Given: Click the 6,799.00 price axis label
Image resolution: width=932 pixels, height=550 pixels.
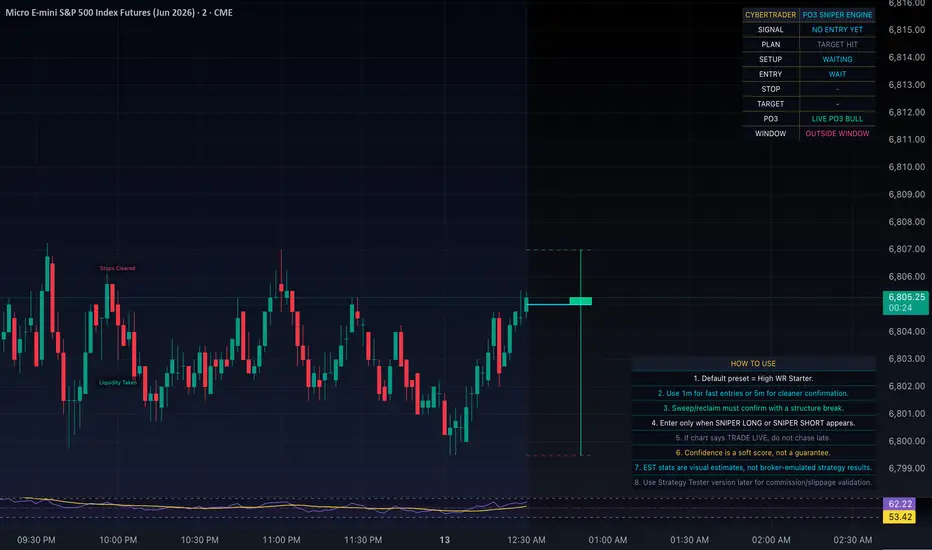Looking at the screenshot, I should coord(906,468).
